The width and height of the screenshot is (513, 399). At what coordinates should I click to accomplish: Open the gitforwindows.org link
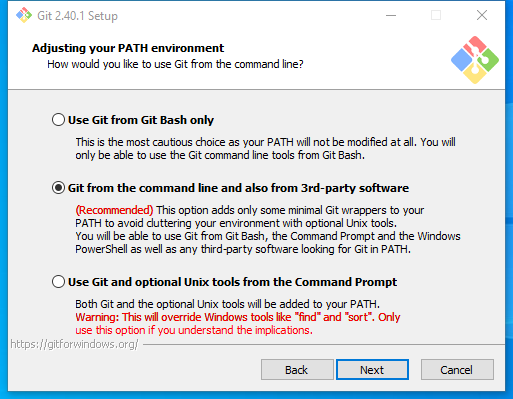[74, 344]
